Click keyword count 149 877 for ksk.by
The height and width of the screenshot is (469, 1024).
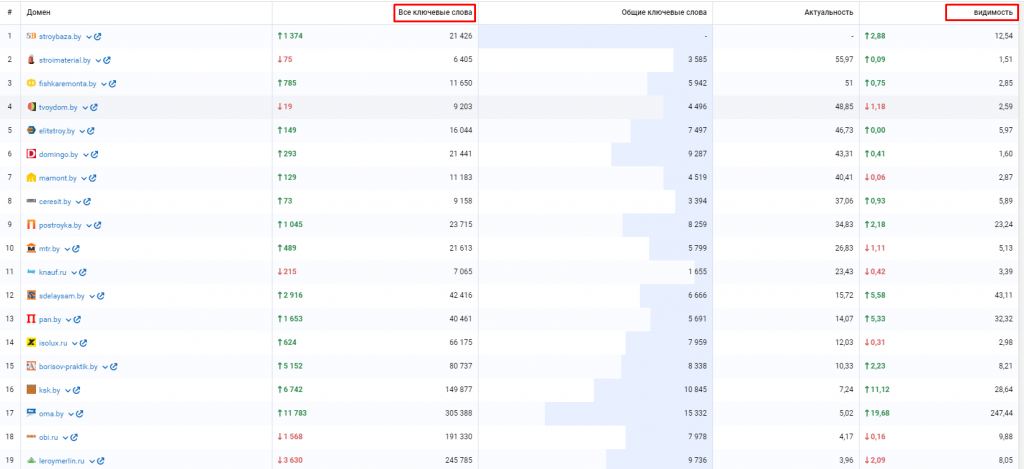(x=456, y=390)
